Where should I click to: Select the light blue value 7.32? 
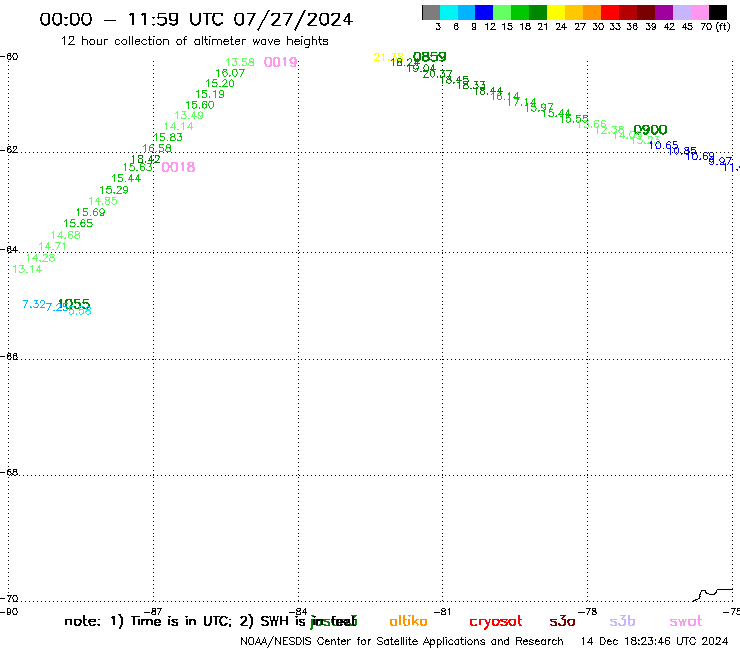[x=34, y=304]
